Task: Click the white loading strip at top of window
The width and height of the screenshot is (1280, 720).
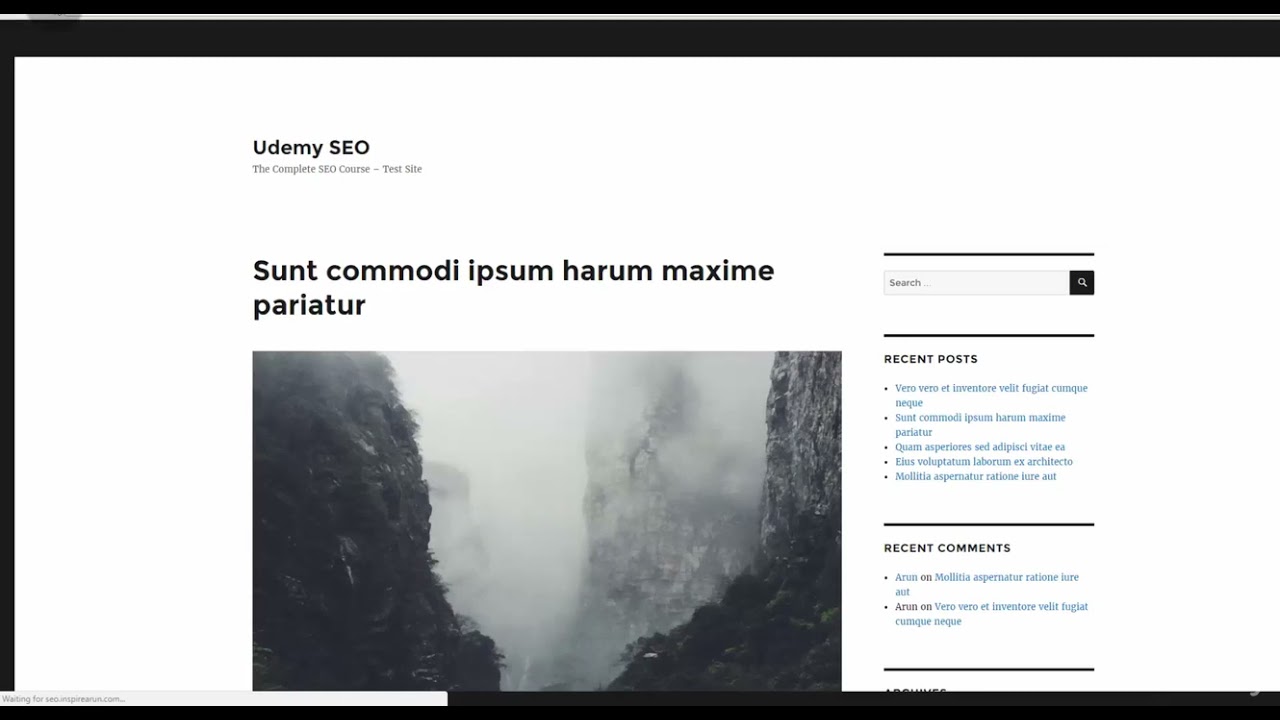Action: click(x=640, y=17)
